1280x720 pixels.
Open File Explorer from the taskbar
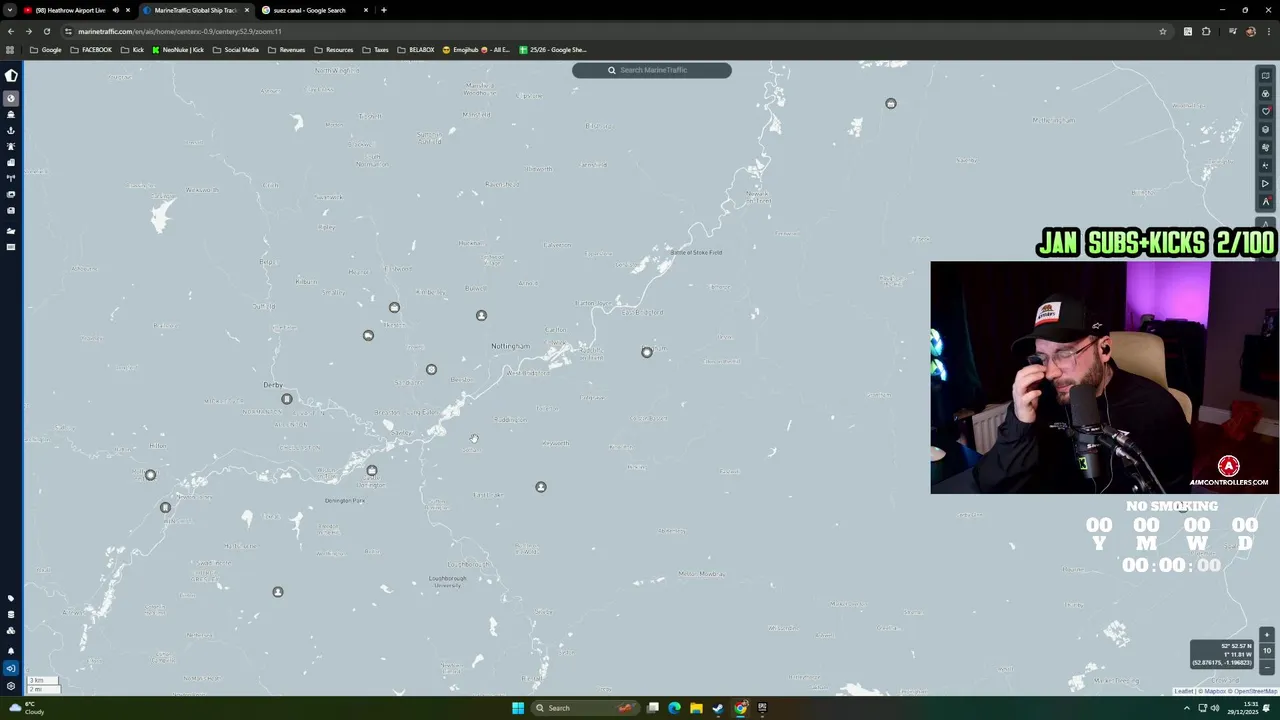pyautogui.click(x=696, y=708)
